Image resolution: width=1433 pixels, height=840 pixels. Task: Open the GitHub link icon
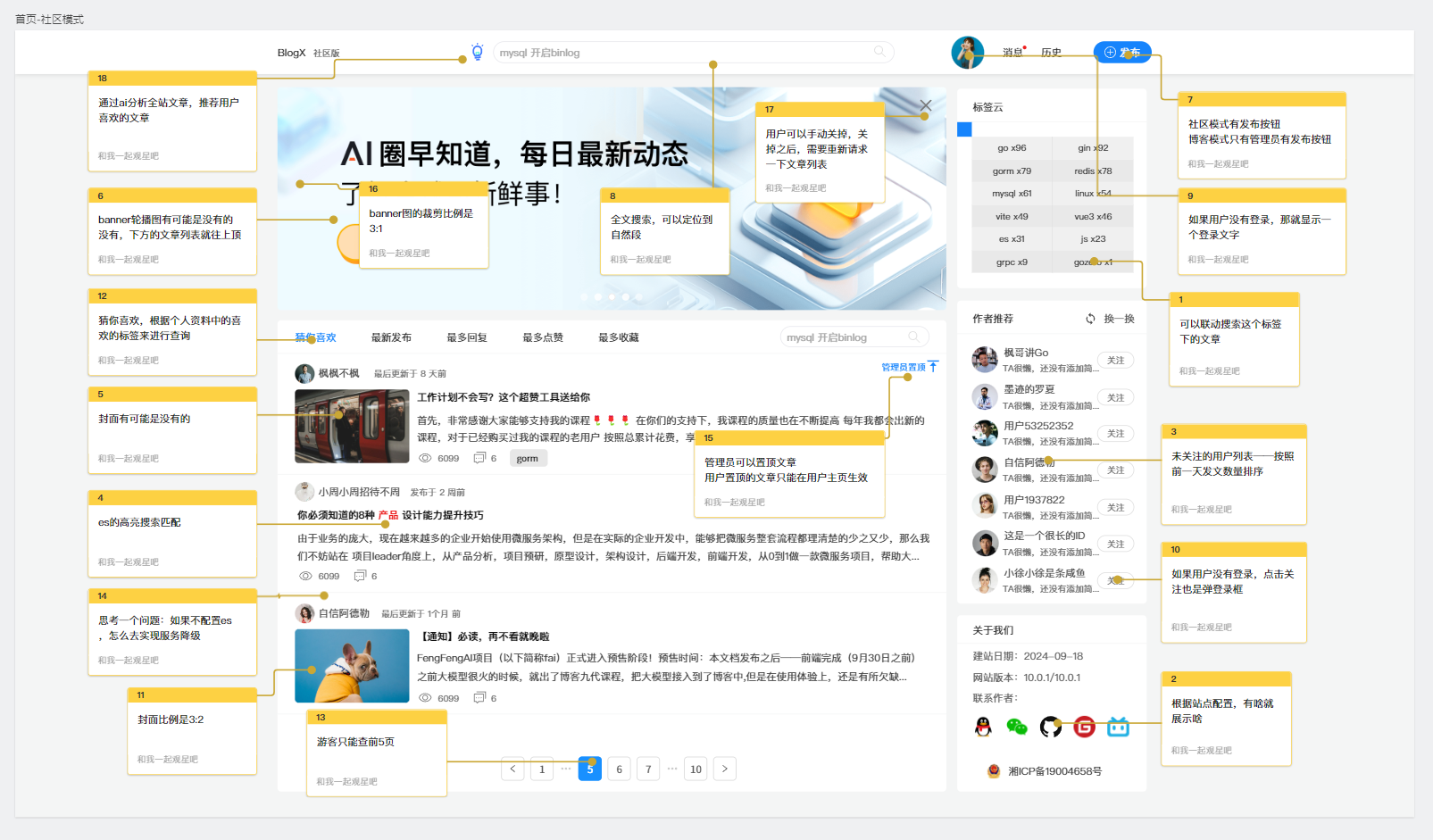[1051, 727]
